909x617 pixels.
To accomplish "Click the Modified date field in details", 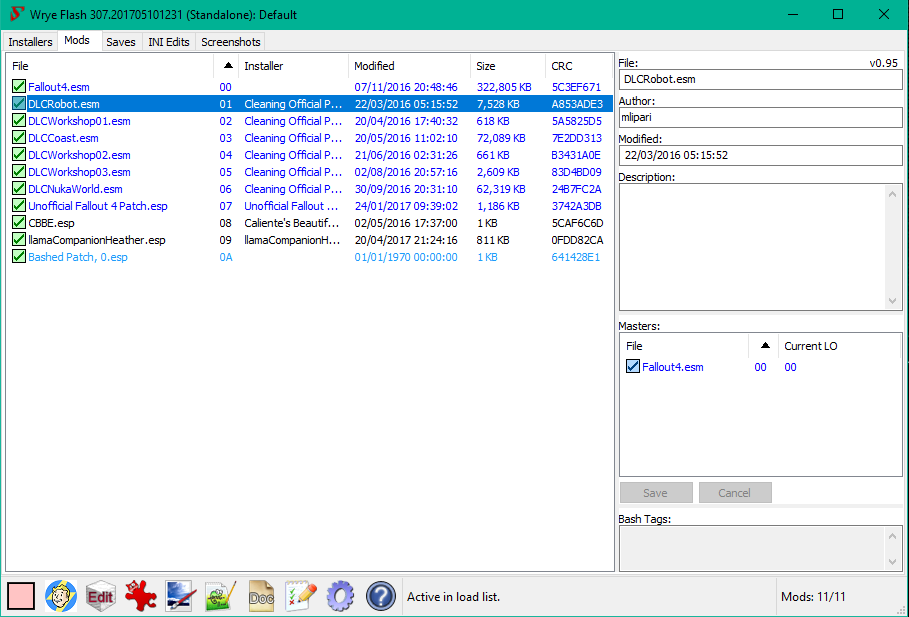I will coord(761,155).
